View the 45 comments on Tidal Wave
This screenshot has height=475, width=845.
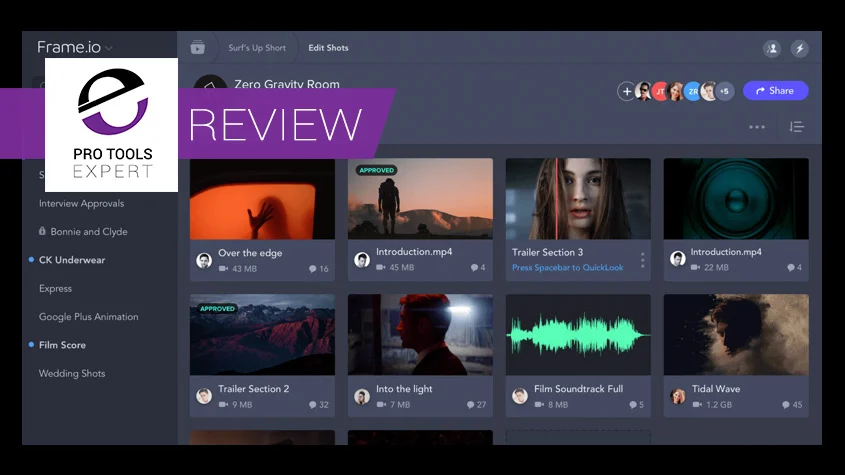[792, 404]
